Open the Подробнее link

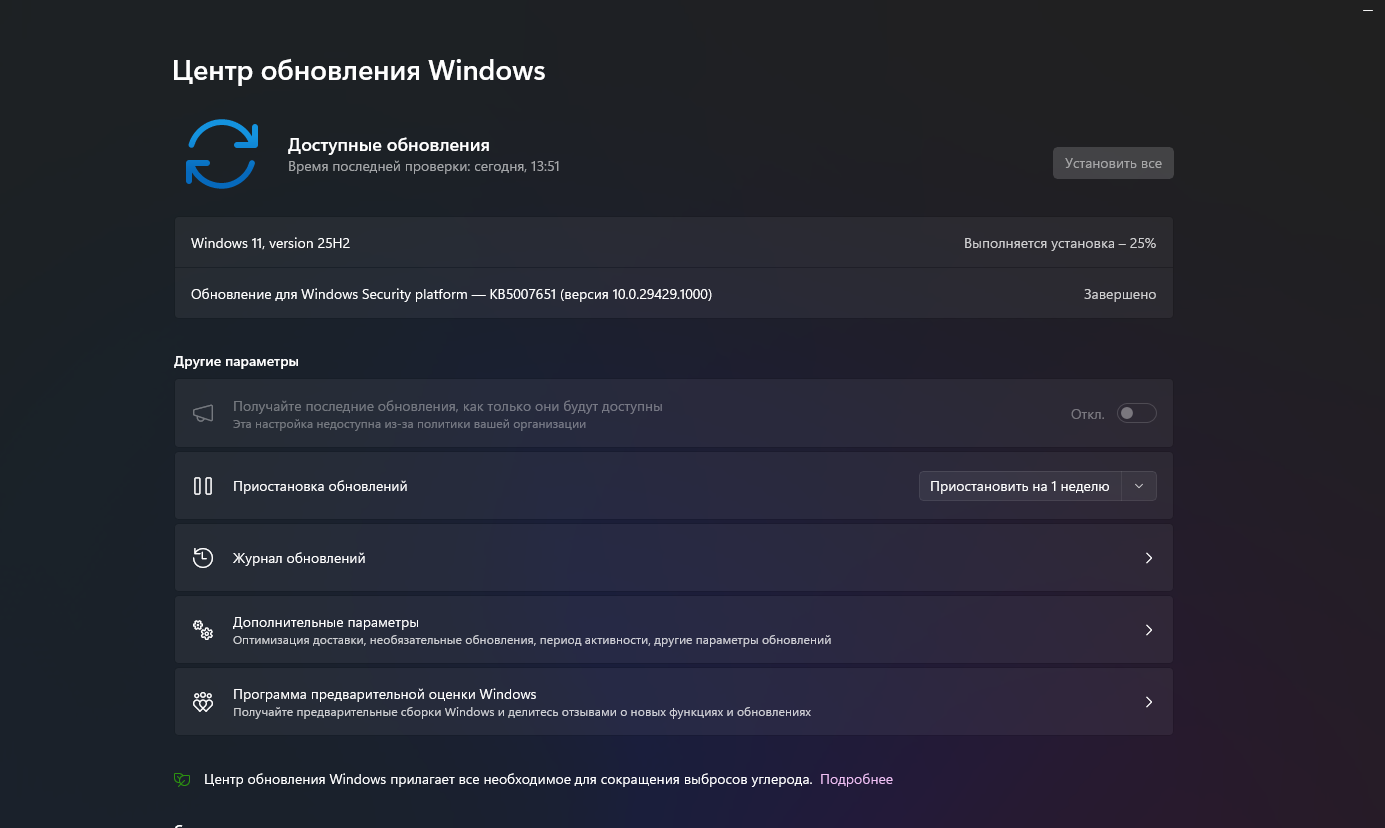pyautogui.click(x=856, y=779)
